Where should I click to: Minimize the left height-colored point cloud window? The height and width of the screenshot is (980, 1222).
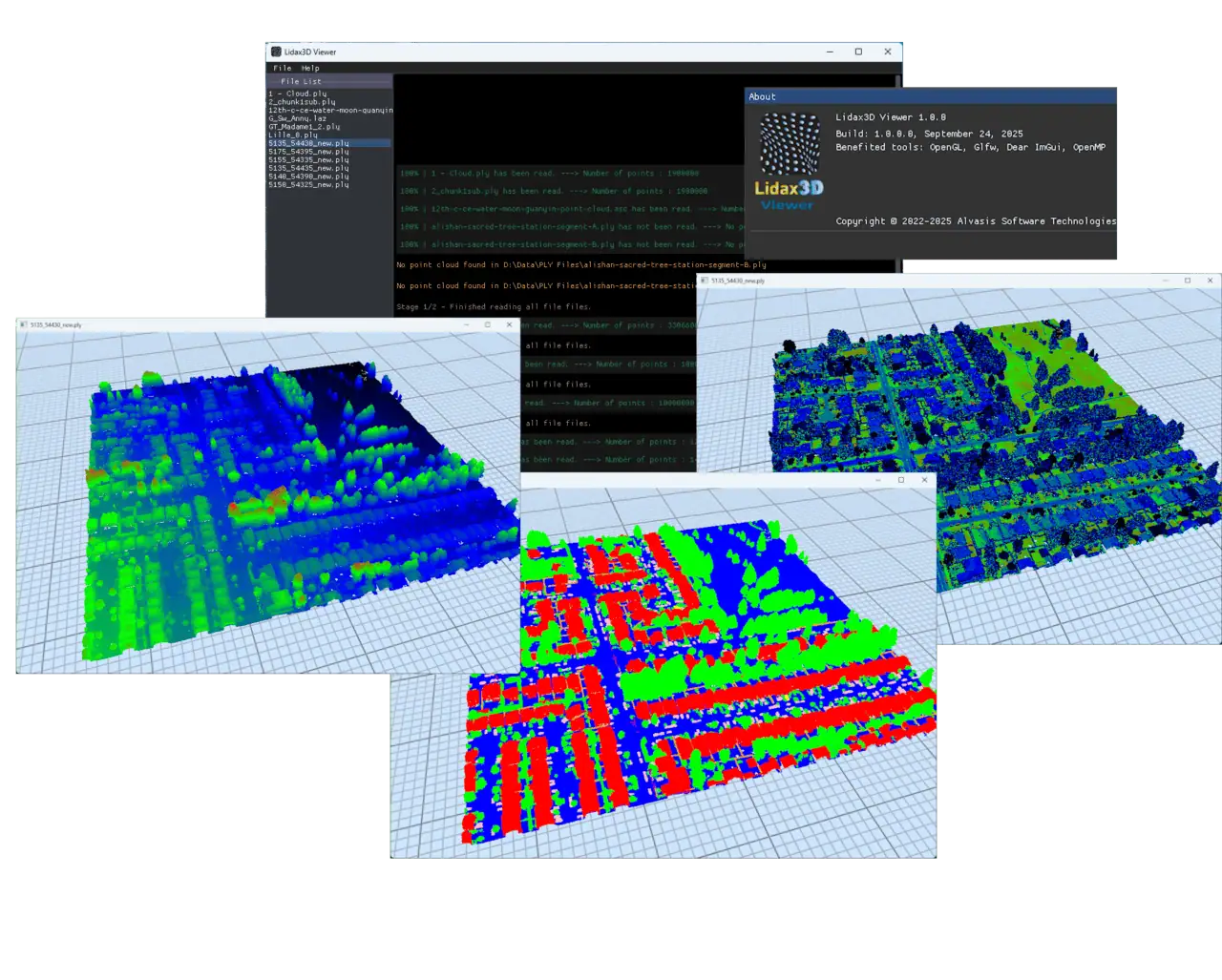tap(466, 324)
